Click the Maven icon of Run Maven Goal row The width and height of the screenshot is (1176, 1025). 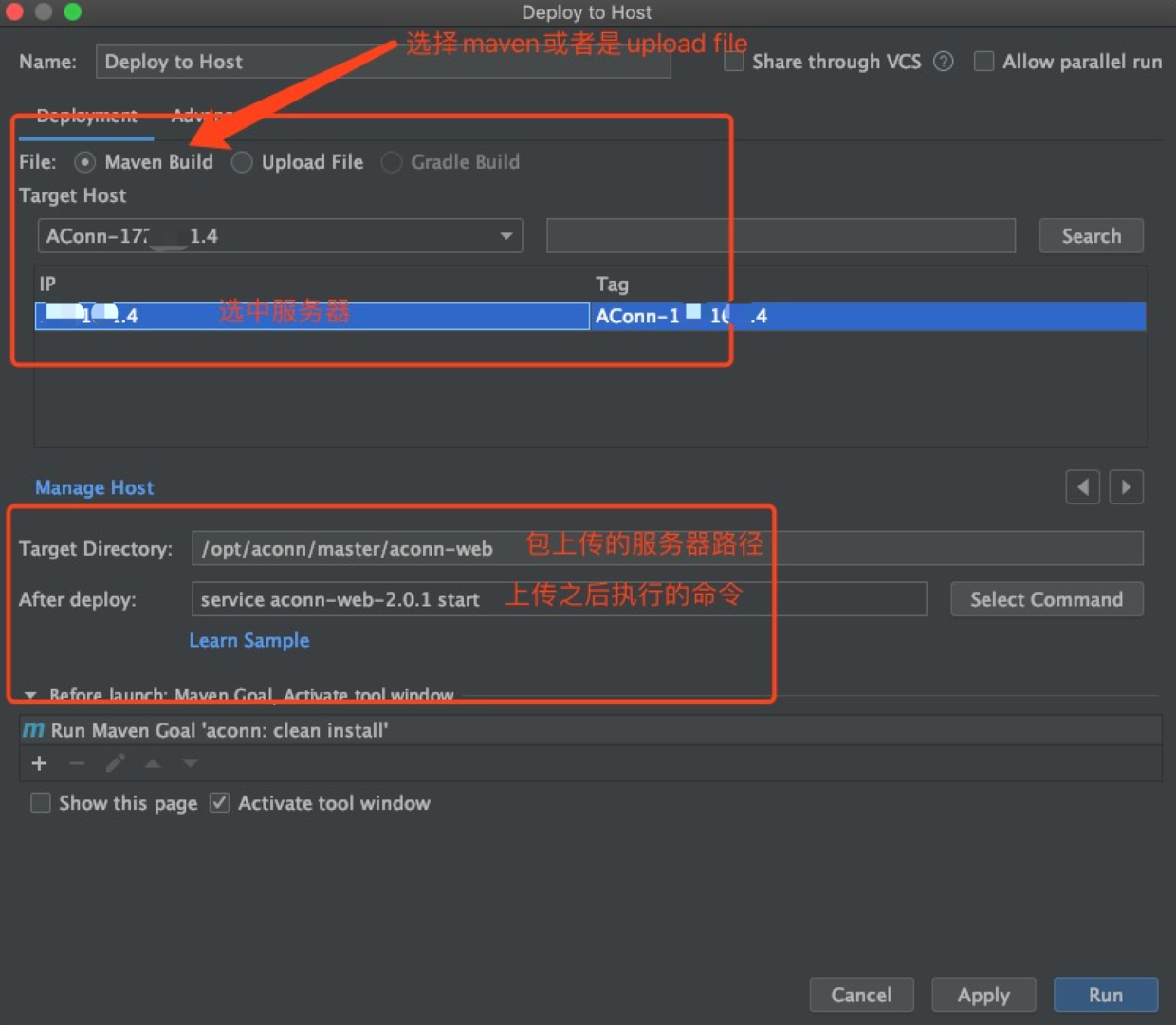(x=33, y=730)
